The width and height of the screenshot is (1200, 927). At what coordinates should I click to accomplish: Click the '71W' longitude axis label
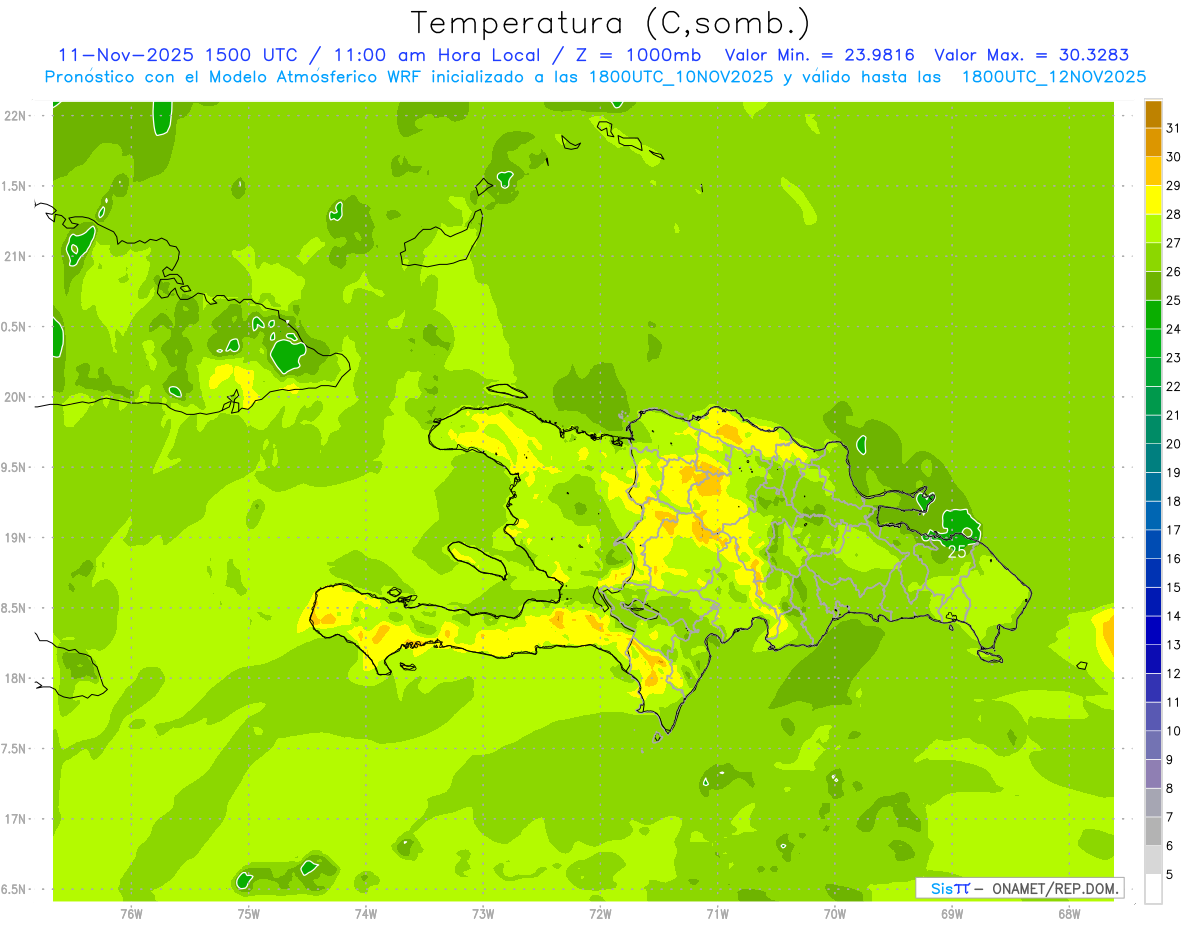[x=717, y=914]
